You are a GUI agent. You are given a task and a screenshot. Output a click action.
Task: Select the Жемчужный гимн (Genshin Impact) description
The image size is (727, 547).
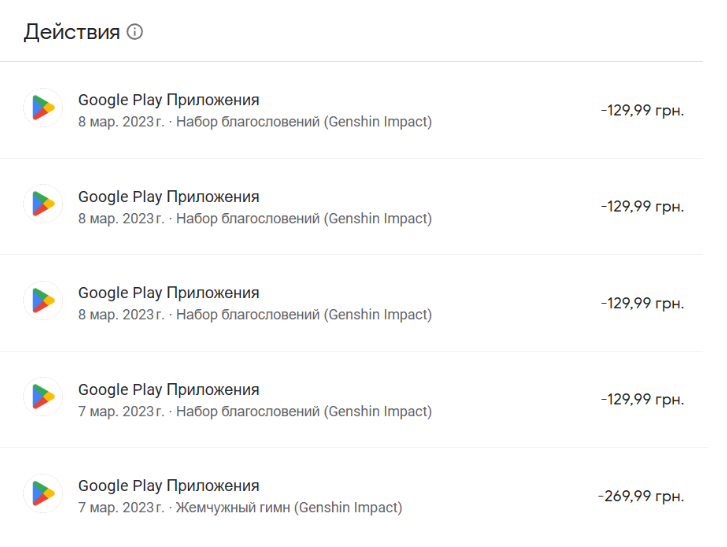tap(289, 508)
